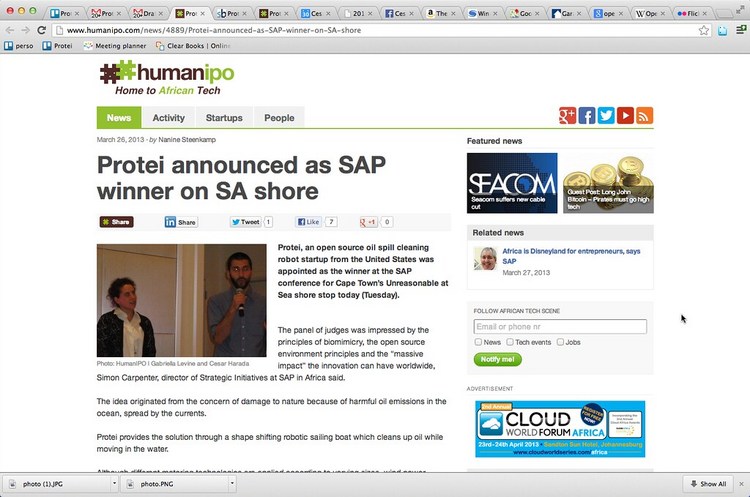Expand photo.PNG download menu arrow
The height and width of the screenshot is (497, 750).
[232, 484]
